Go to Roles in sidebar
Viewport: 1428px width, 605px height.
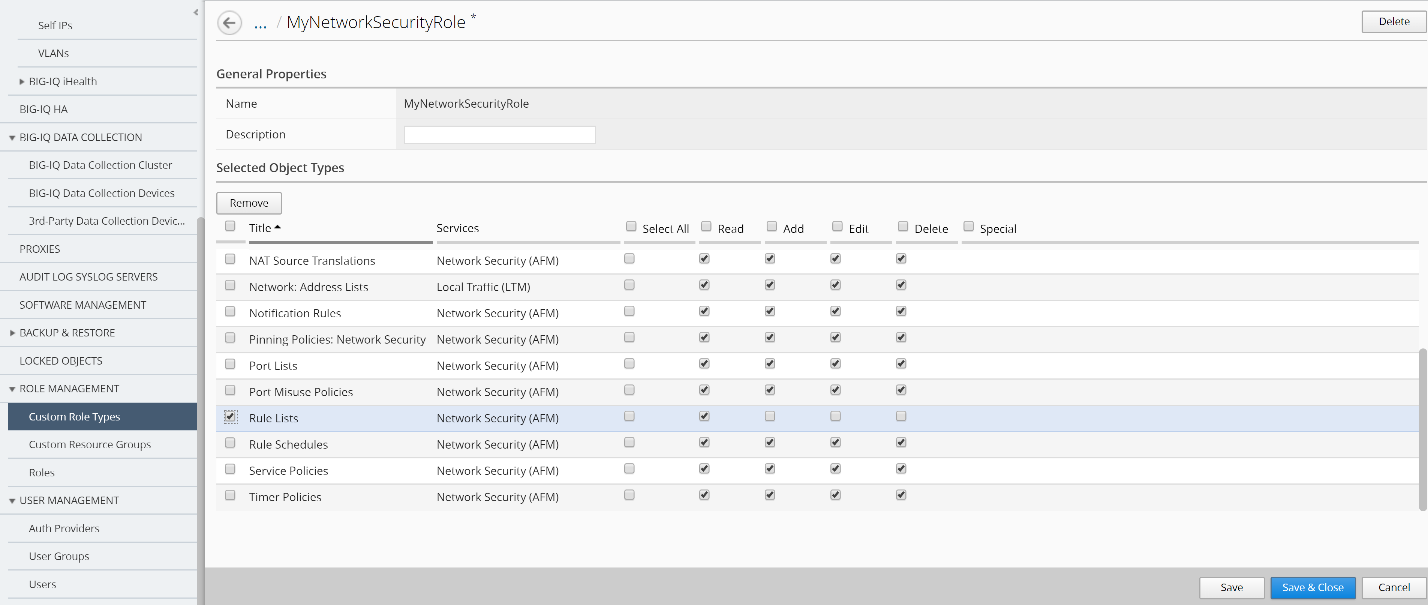(x=42, y=472)
